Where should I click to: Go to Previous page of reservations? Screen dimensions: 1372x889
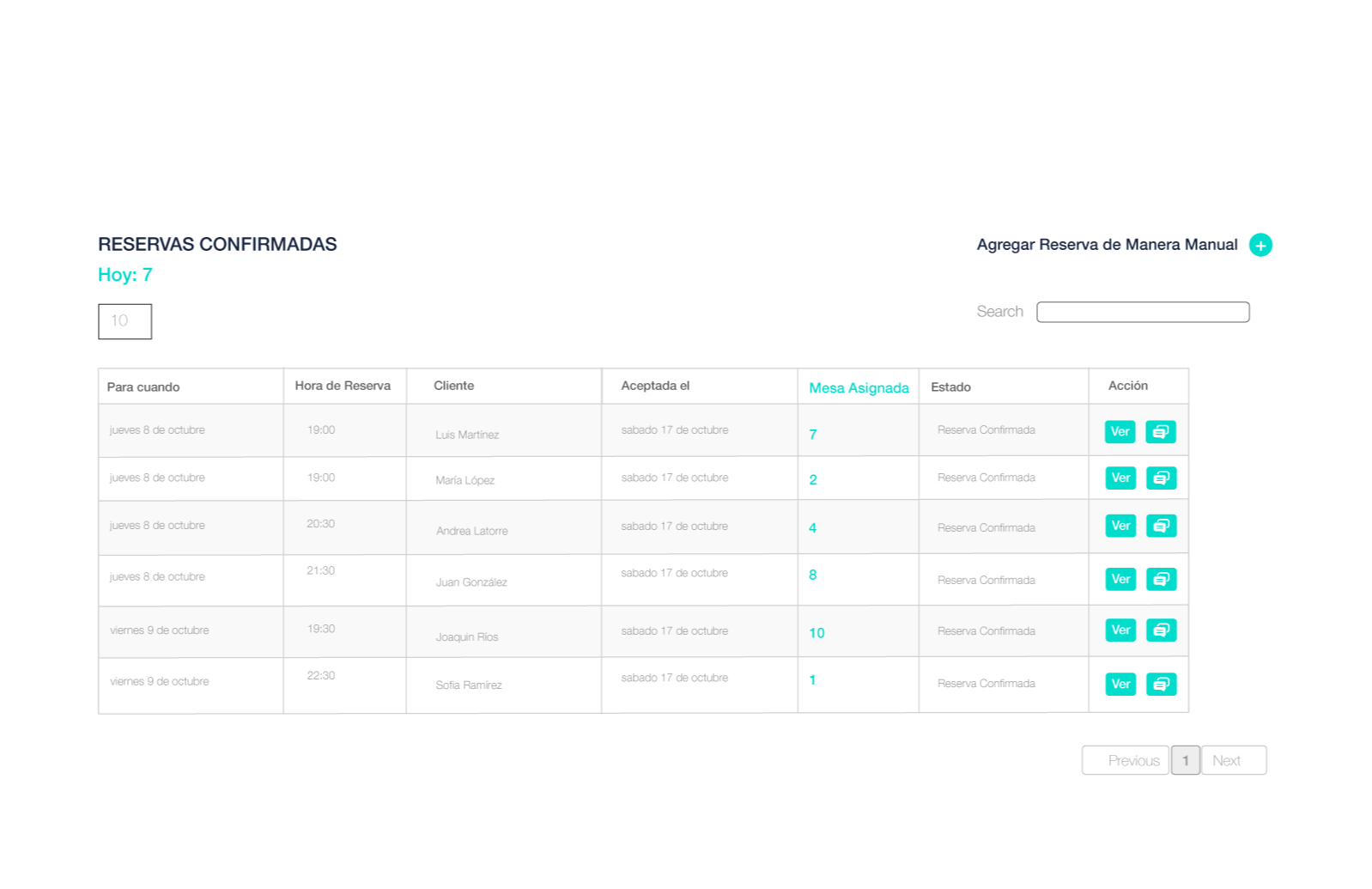pos(1126,761)
